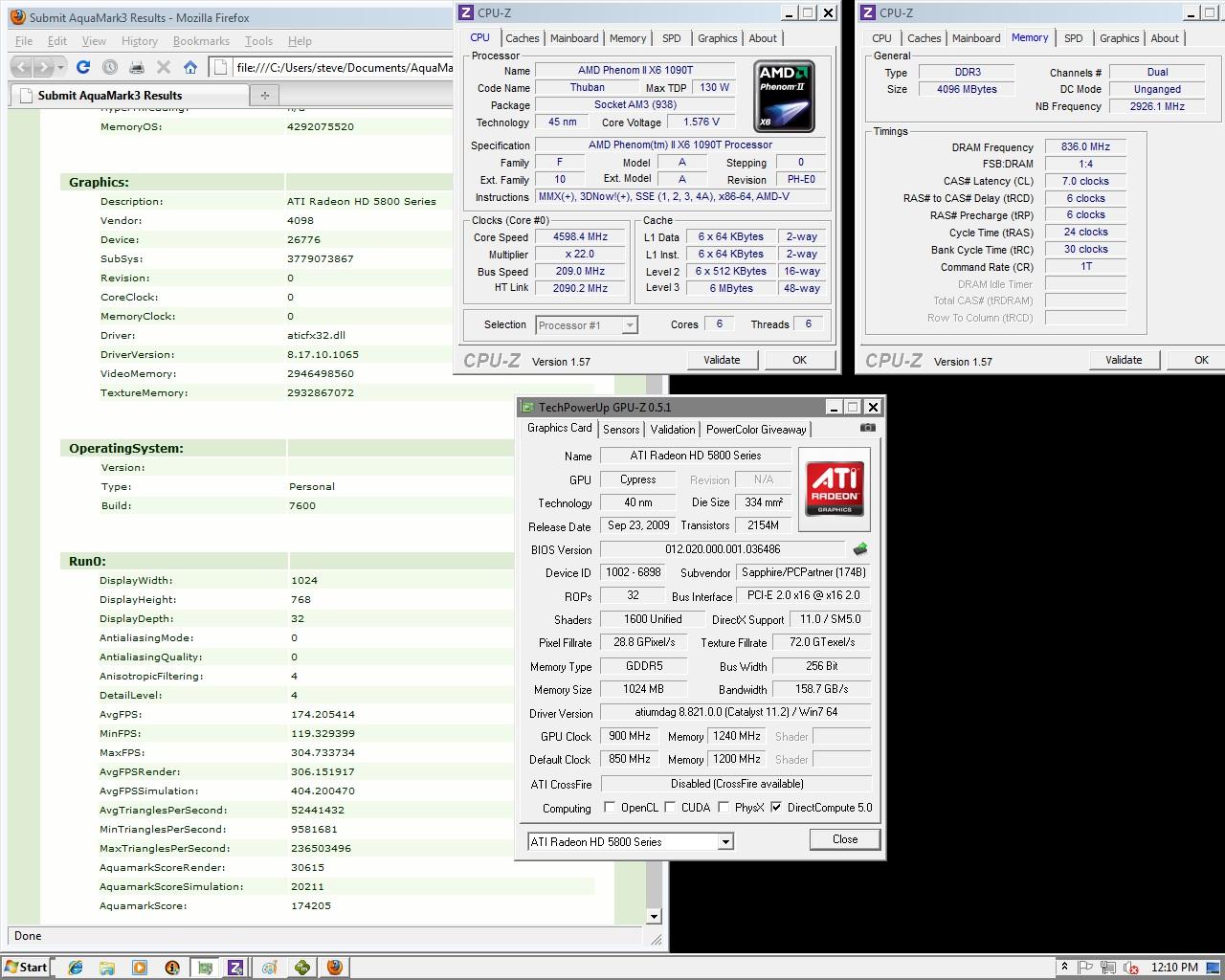Open Firefox back/forward history dropdown

60,67
